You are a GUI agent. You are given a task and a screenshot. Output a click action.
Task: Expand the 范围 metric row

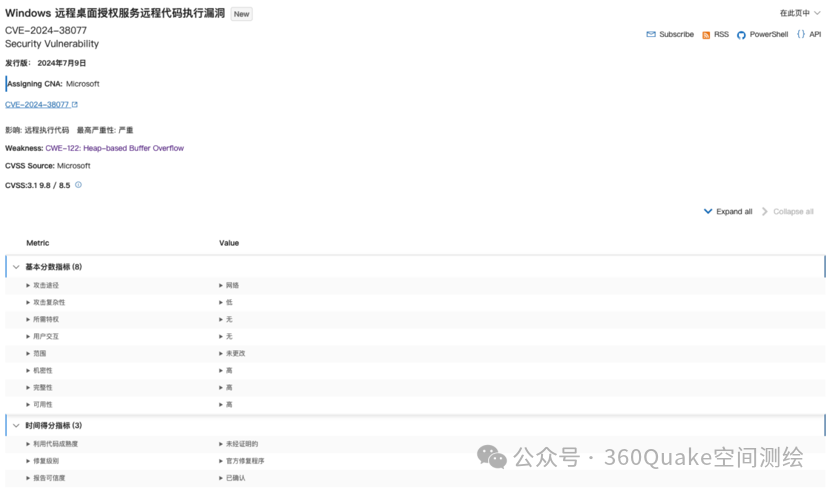click(x=36, y=353)
